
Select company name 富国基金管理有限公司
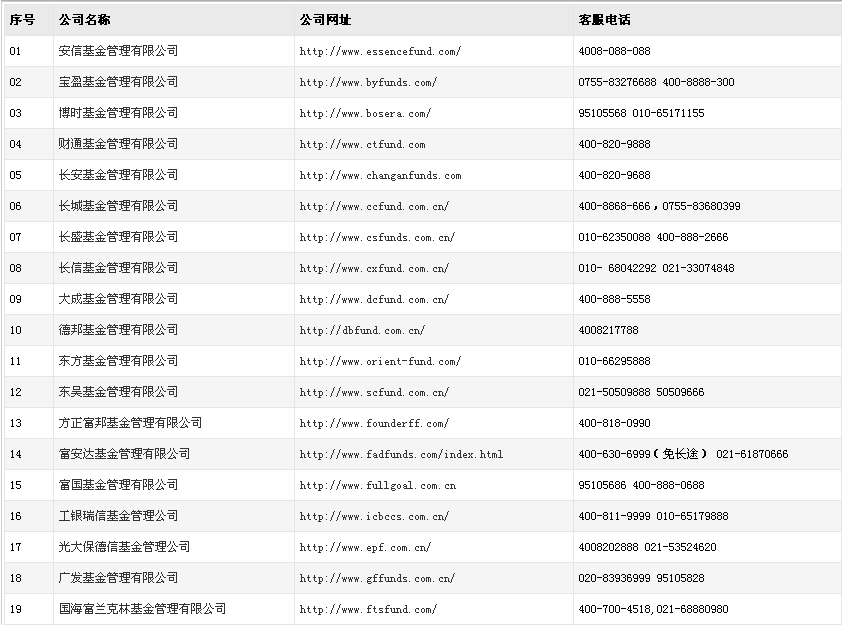[x=118, y=485]
